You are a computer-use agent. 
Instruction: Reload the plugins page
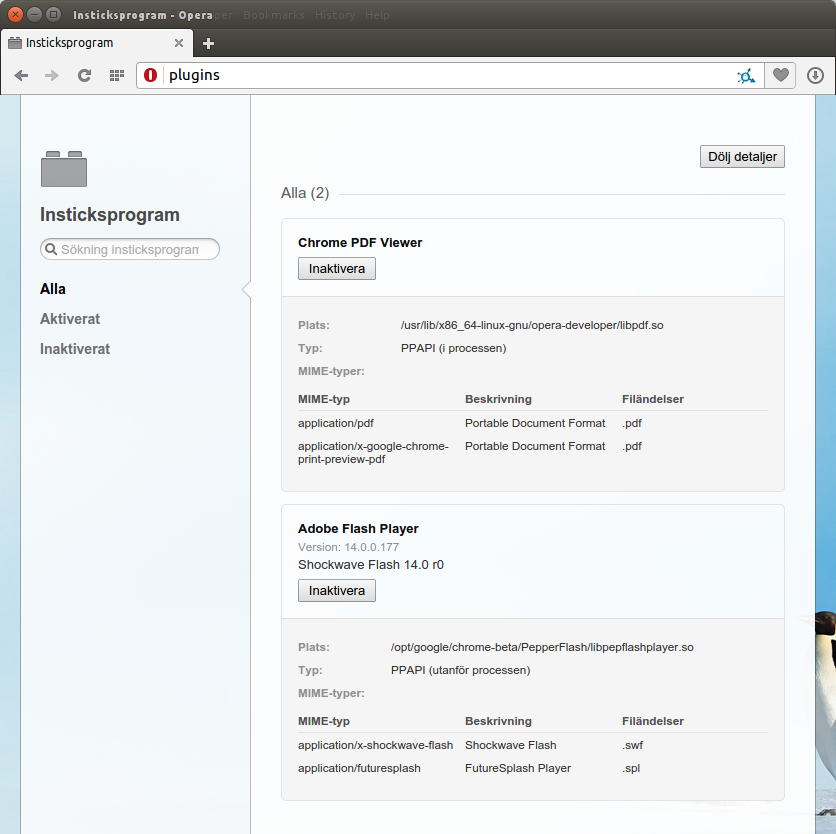click(x=84, y=76)
